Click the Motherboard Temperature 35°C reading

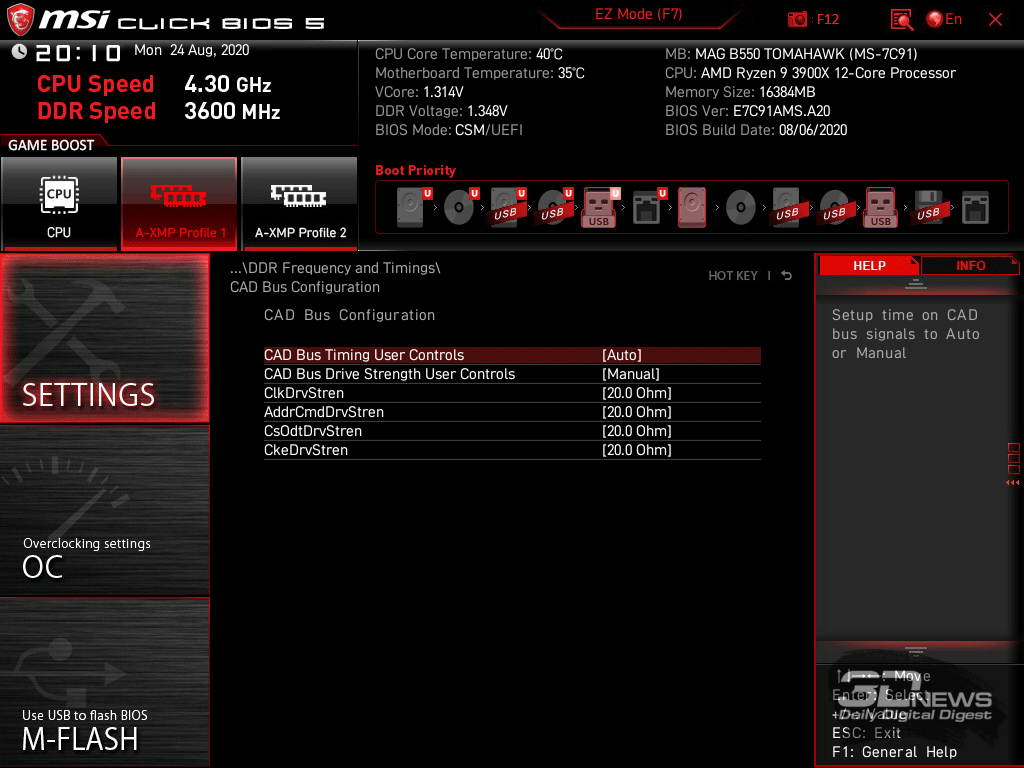click(479, 73)
